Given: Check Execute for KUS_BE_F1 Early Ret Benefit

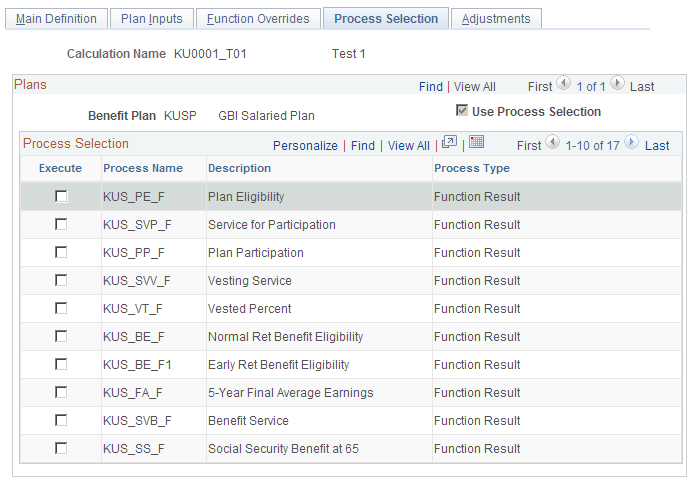Looking at the screenshot, I should (x=61, y=364).
